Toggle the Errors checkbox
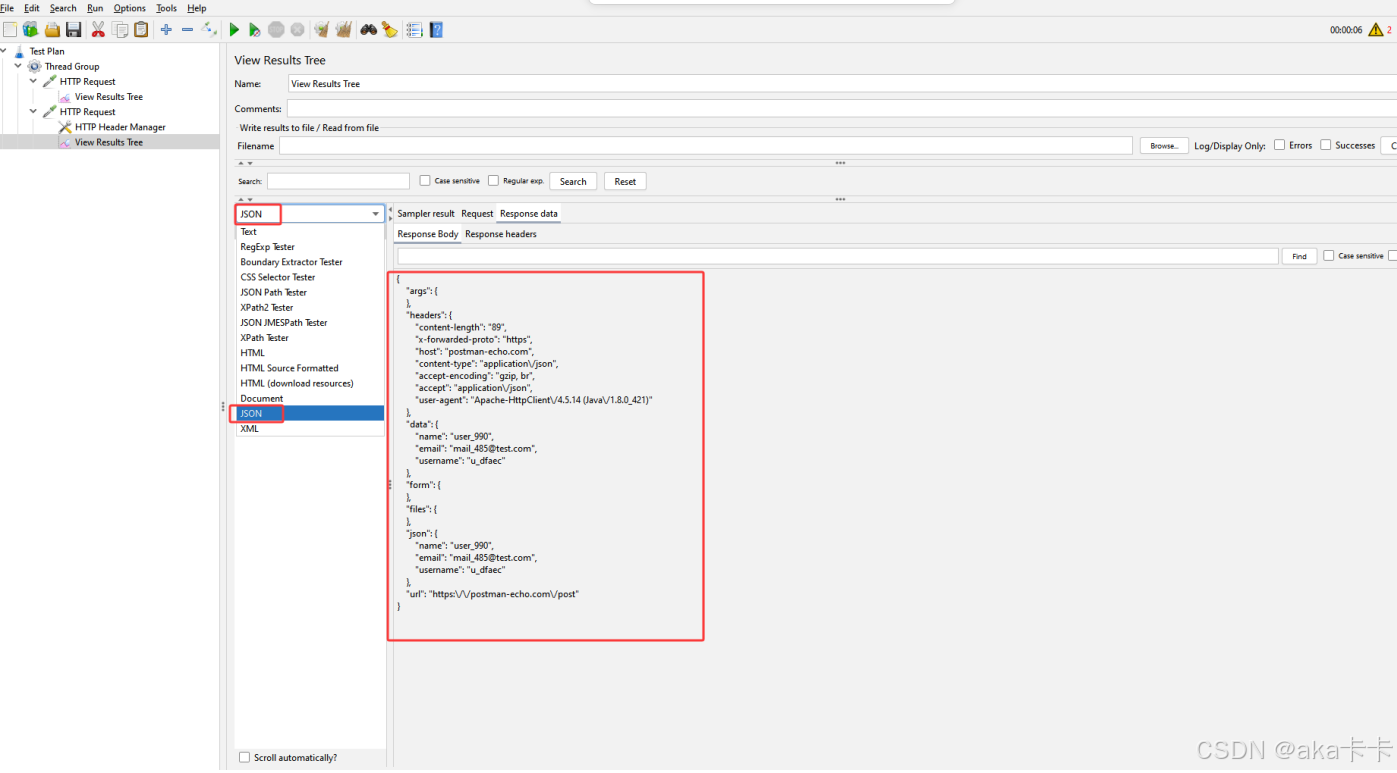1397x773 pixels. (1279, 145)
